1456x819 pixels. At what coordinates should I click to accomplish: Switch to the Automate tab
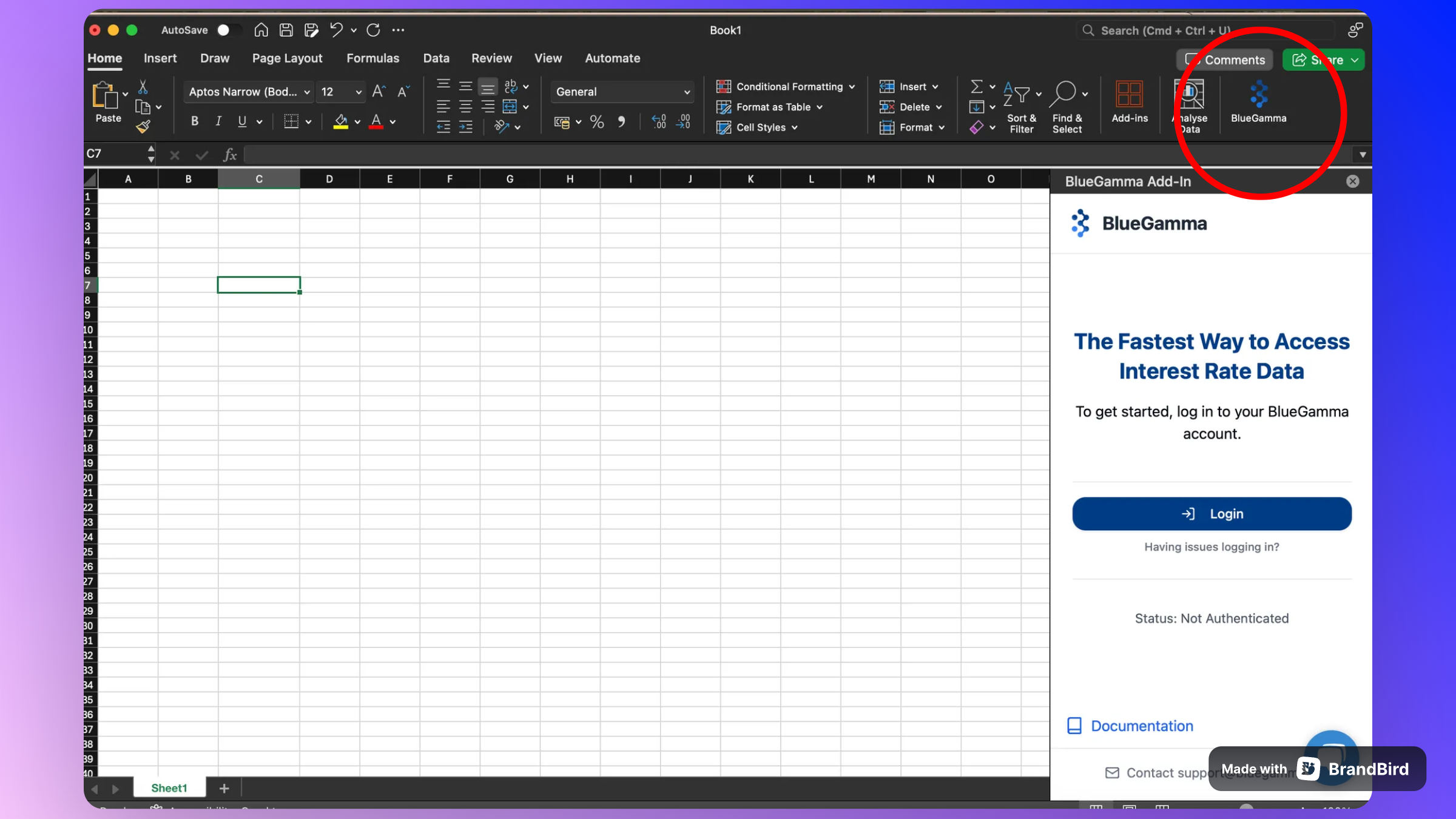pos(612,58)
